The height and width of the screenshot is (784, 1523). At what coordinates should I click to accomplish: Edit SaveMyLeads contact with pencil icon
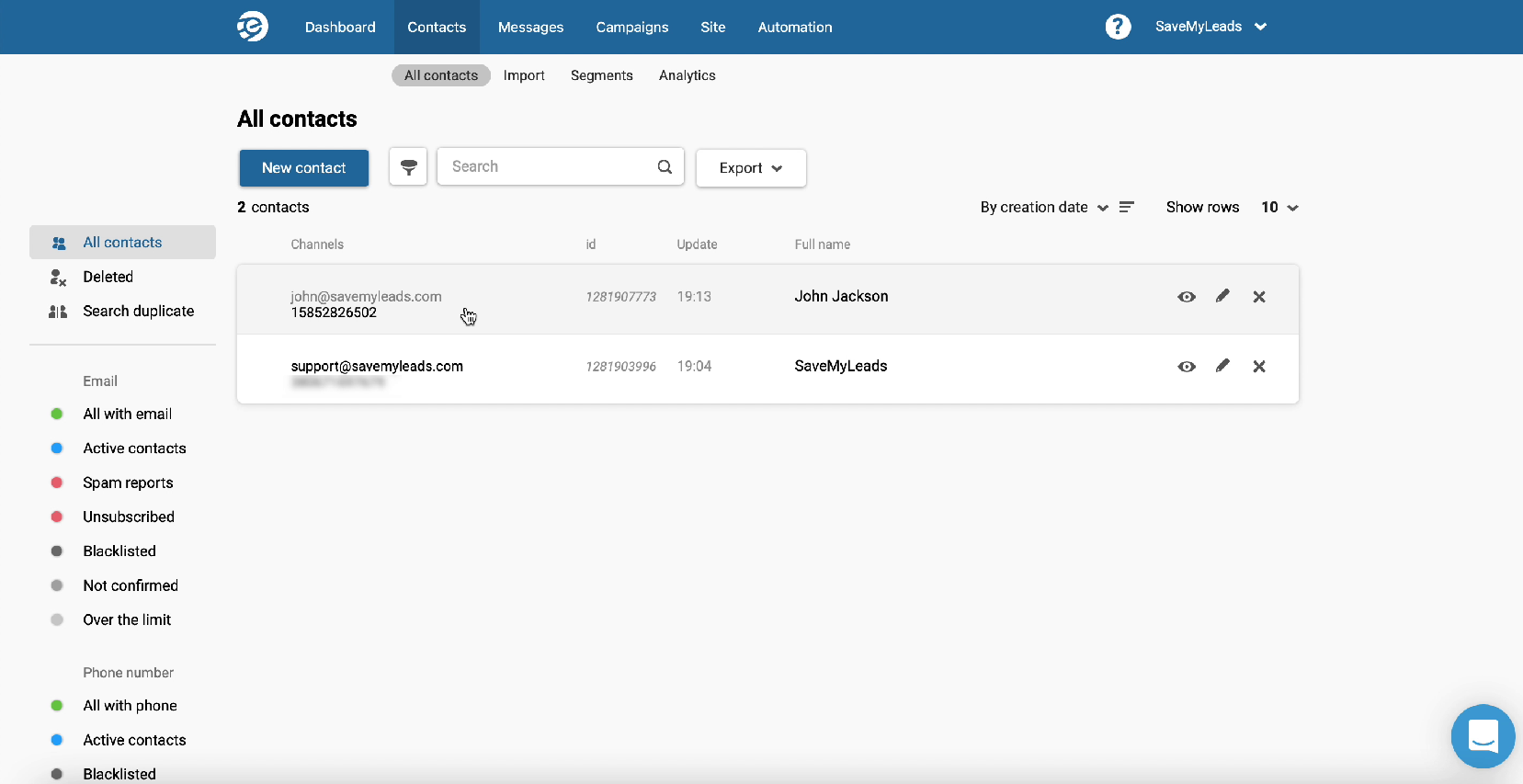click(x=1222, y=366)
